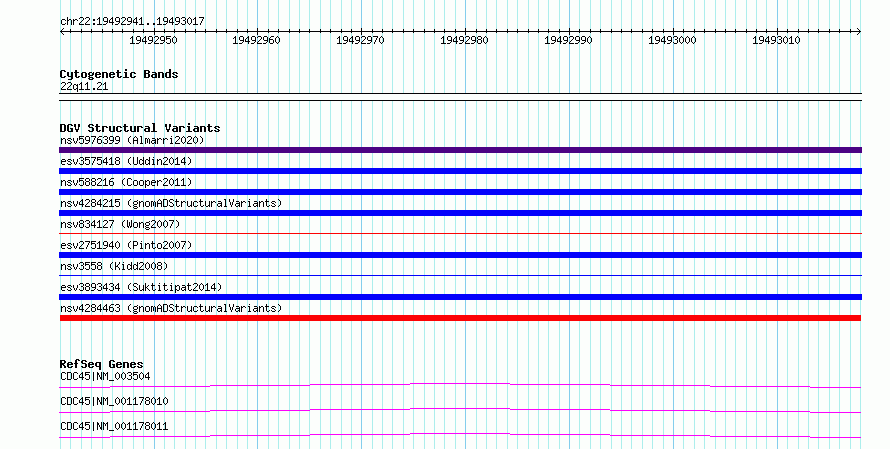Click the blue nsv588216 variant bar
This screenshot has width=890, height=449.
[460, 192]
